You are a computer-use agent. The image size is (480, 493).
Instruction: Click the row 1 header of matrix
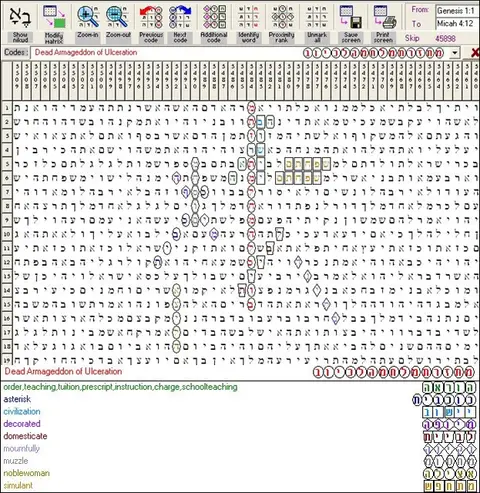click(x=7, y=108)
